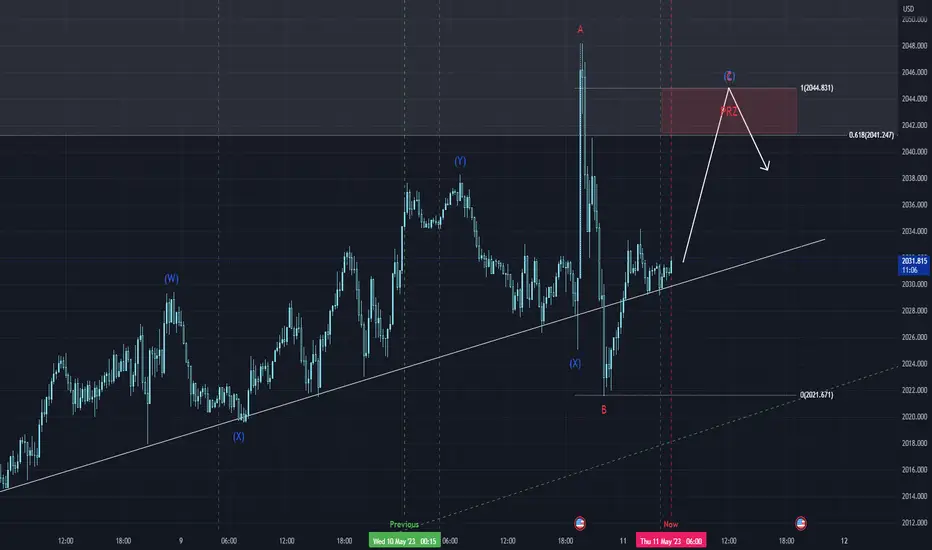Click the US flag event icon before date 12
932x550 pixels.
pyautogui.click(x=801, y=523)
